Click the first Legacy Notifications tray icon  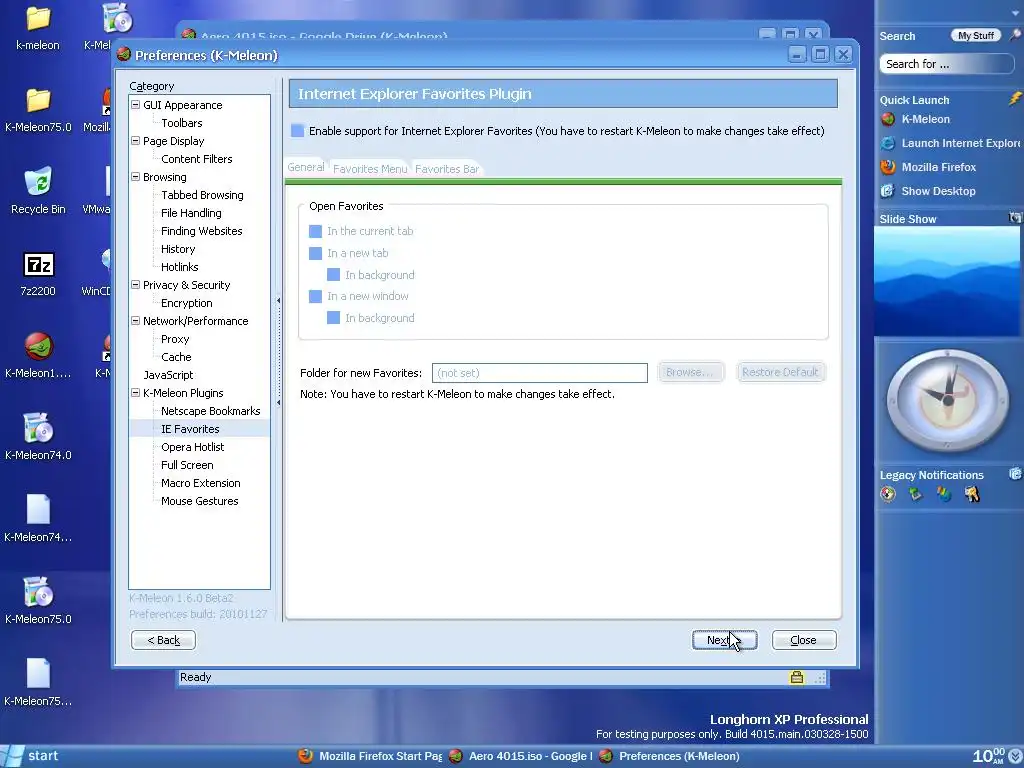click(888, 494)
